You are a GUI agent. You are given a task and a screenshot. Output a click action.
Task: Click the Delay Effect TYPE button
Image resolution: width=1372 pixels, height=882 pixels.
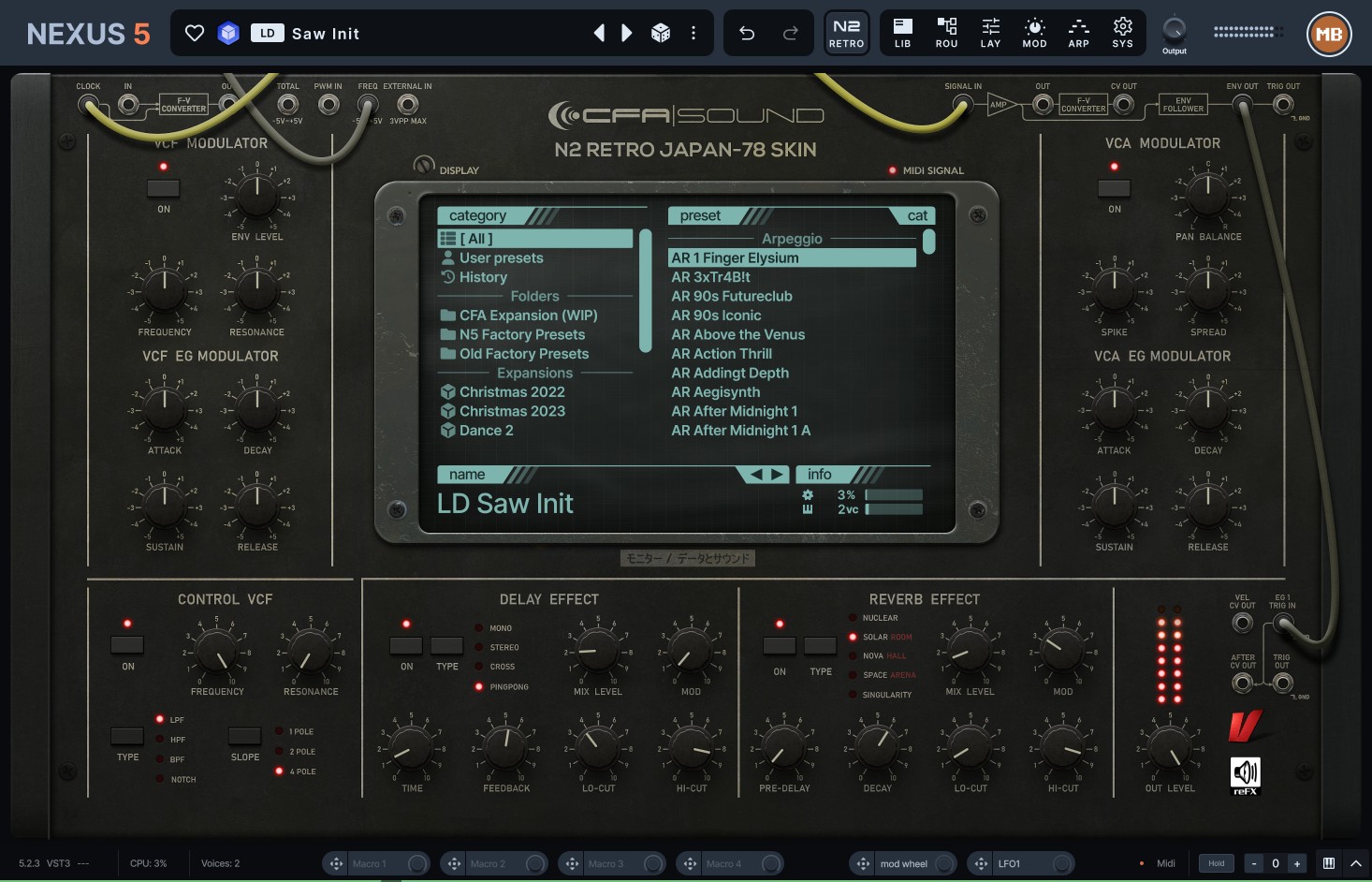click(x=446, y=645)
